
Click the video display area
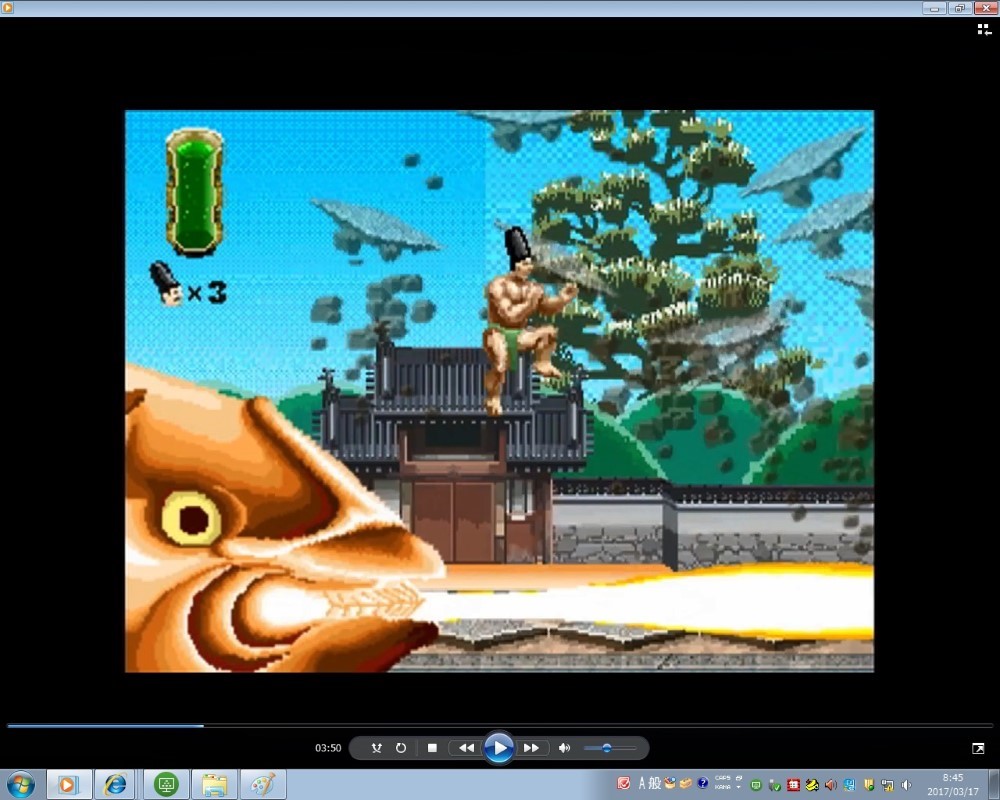(499, 391)
